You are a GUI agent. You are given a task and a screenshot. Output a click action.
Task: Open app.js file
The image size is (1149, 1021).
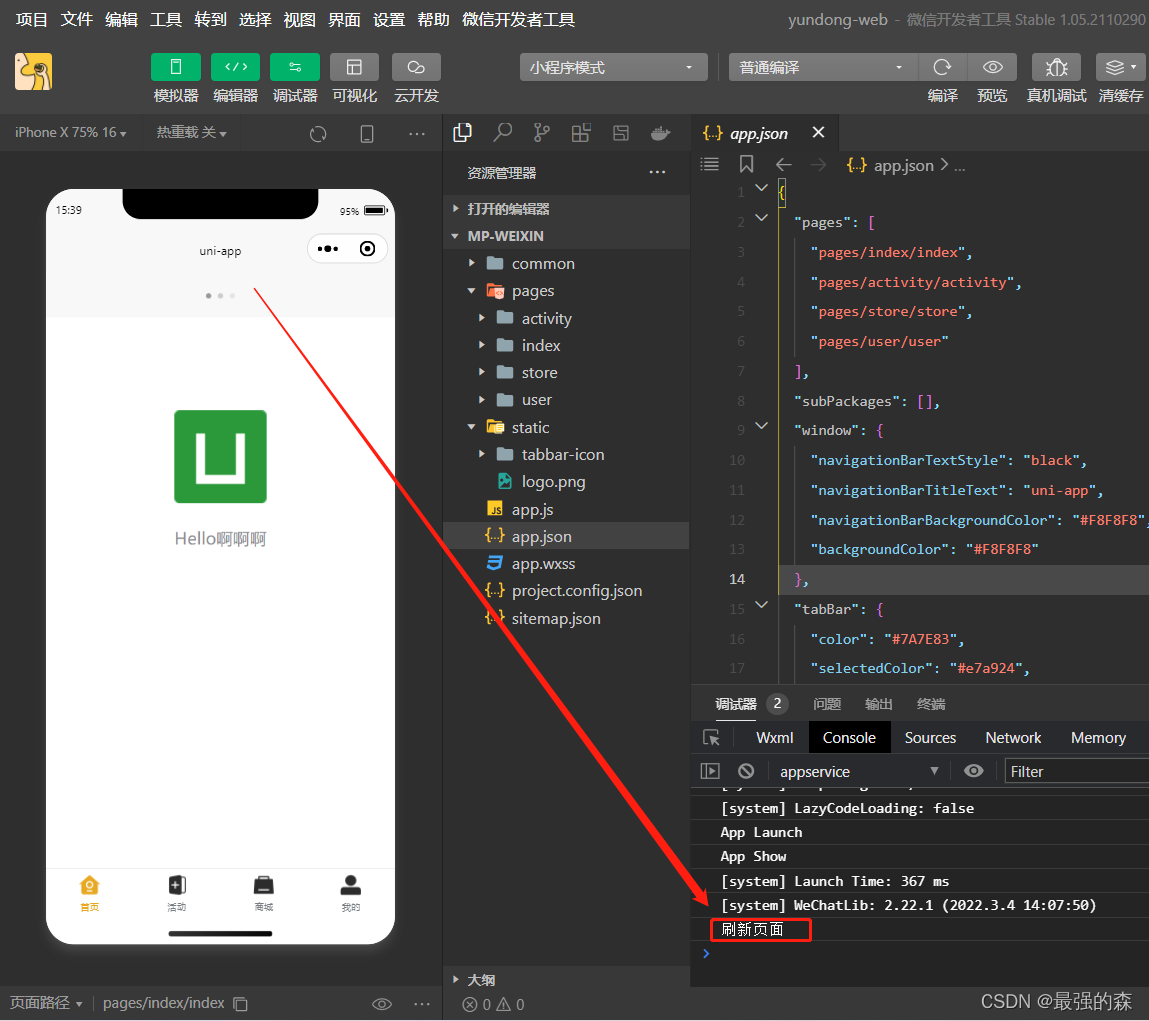pos(566,509)
